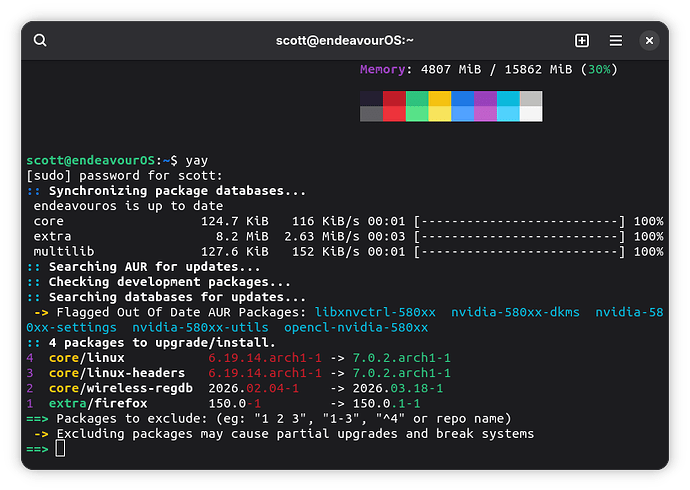Click the extra/firefox package entry
Screen dimensions: 690x490
point(98,403)
